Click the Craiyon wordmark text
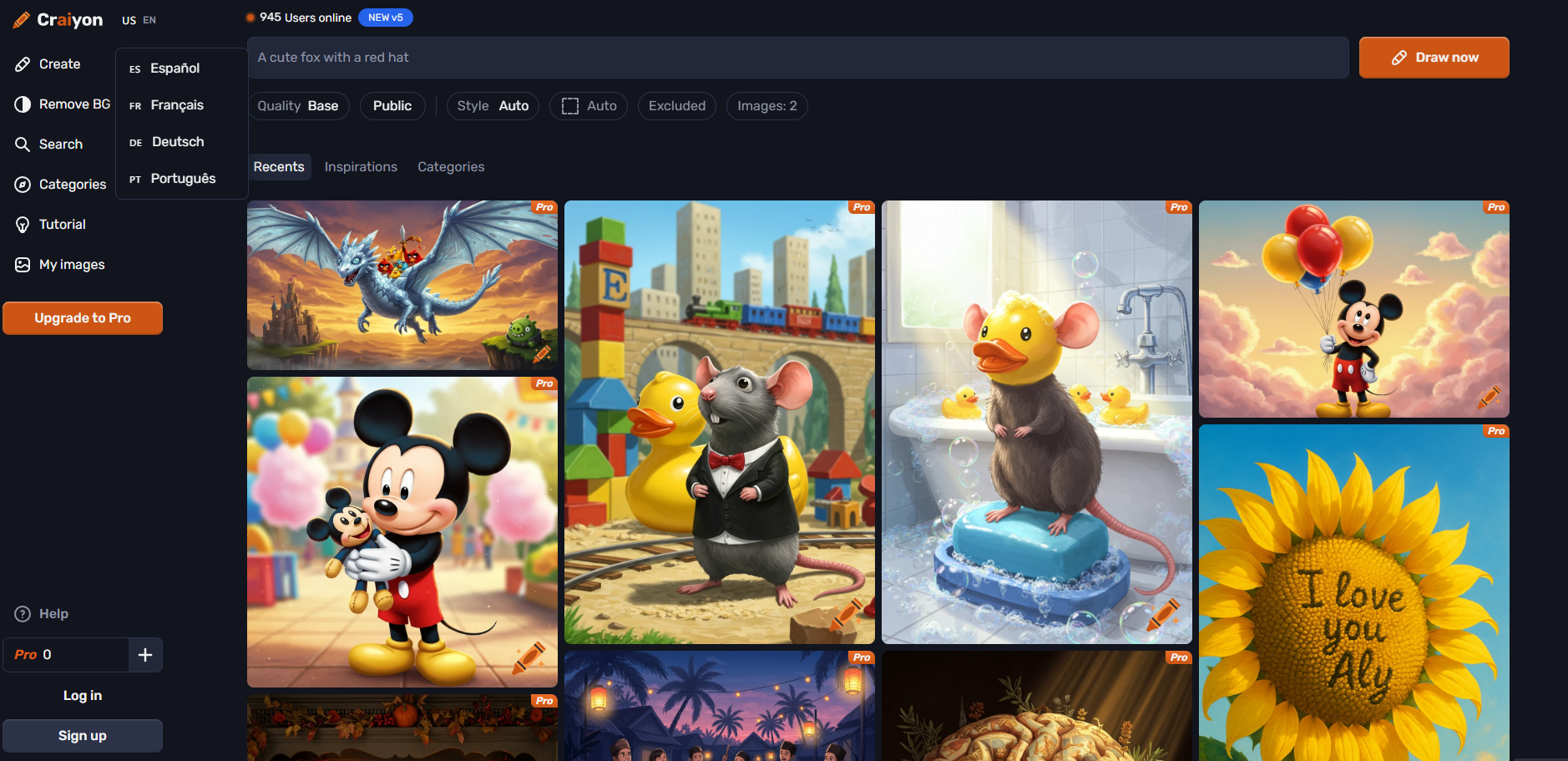The image size is (1568, 761). coord(70,20)
